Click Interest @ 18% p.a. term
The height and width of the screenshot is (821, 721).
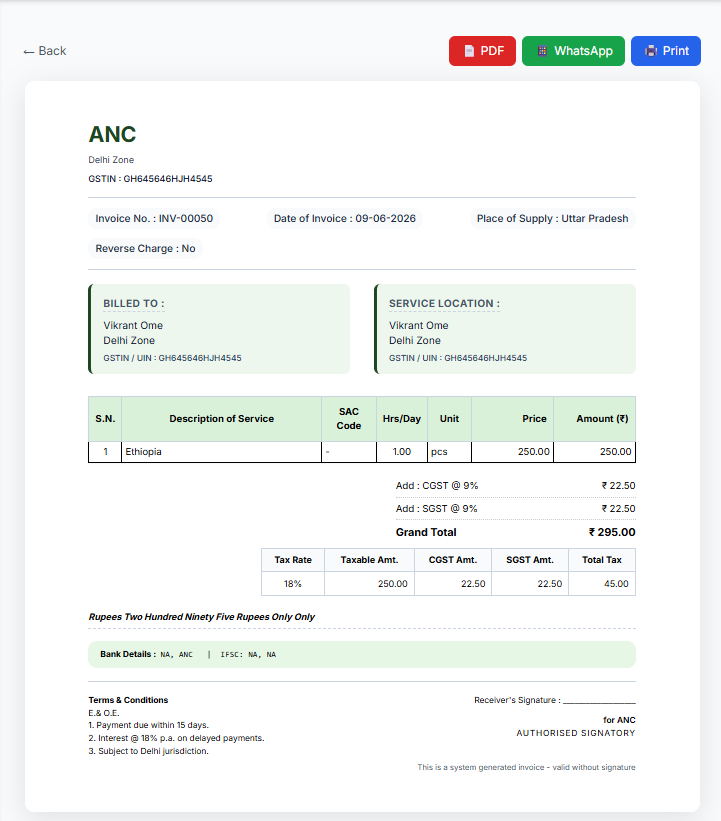pos(176,738)
